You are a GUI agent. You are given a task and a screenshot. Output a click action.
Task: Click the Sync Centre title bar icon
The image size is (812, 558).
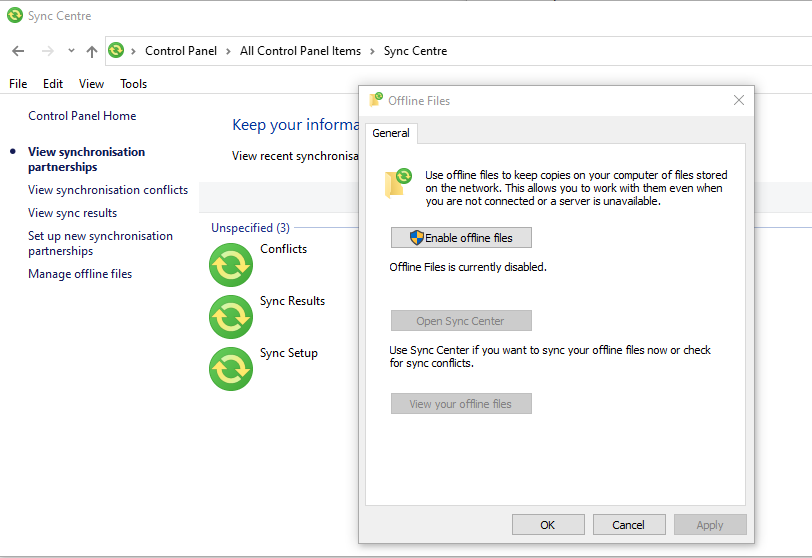coord(15,16)
